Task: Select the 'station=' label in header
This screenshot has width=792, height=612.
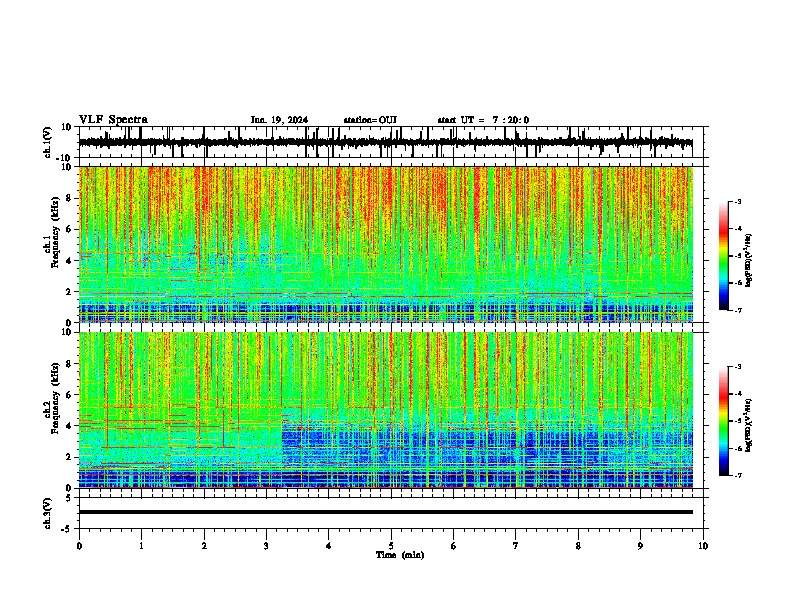Action: (x=361, y=120)
